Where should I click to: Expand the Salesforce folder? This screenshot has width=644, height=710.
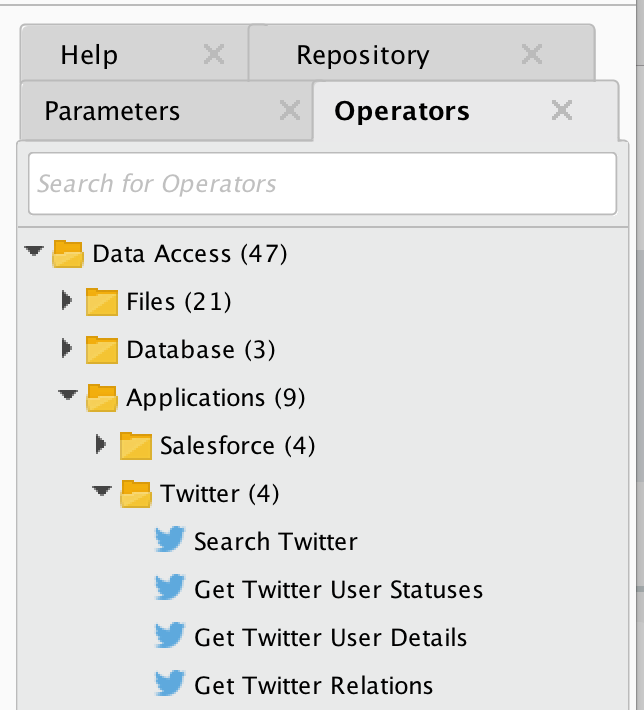(101, 444)
